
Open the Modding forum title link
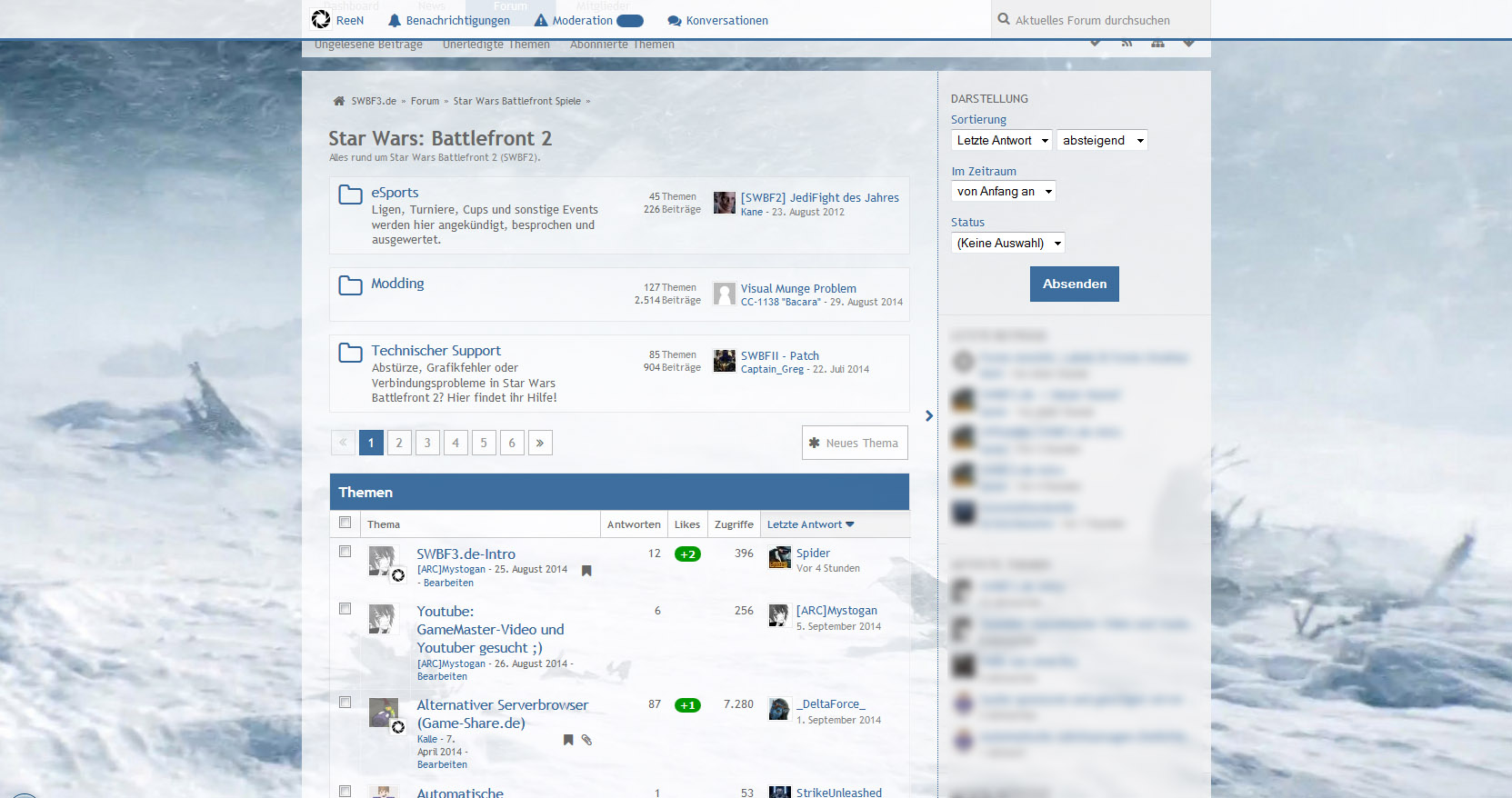[397, 284]
